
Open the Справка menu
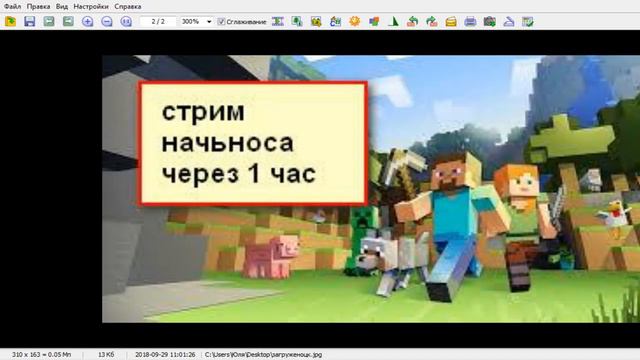[128, 7]
